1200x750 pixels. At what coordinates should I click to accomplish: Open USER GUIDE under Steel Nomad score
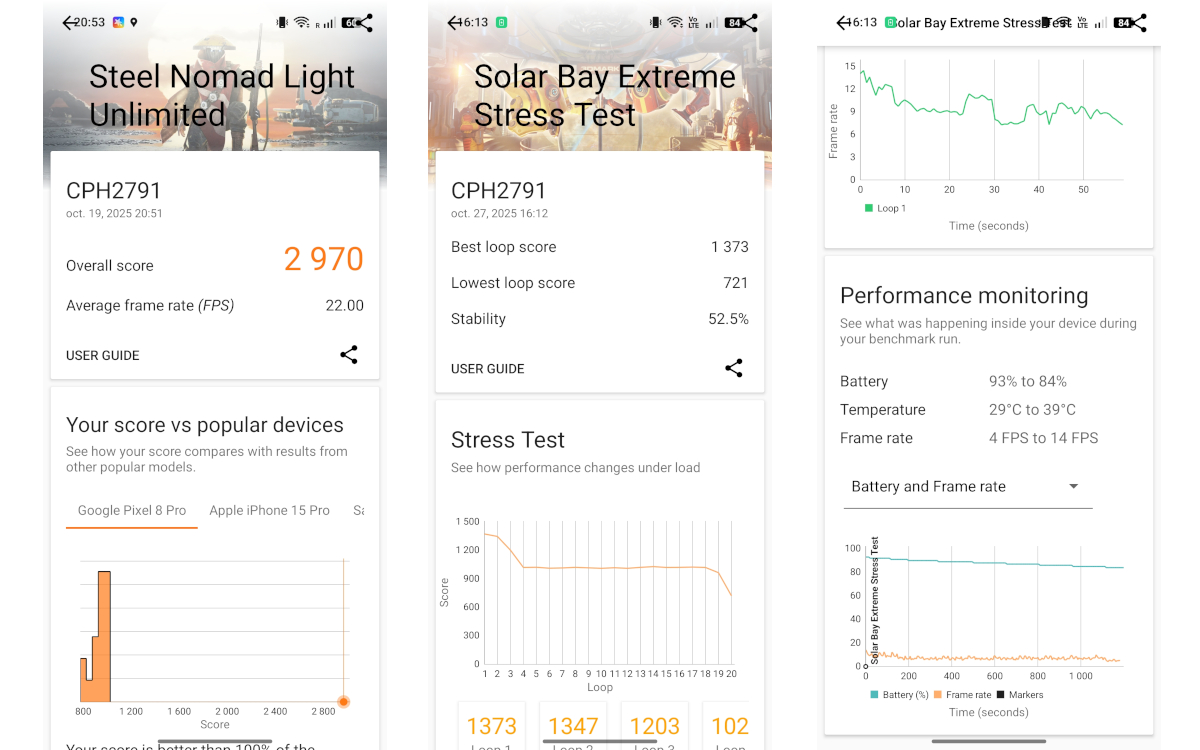(x=103, y=355)
